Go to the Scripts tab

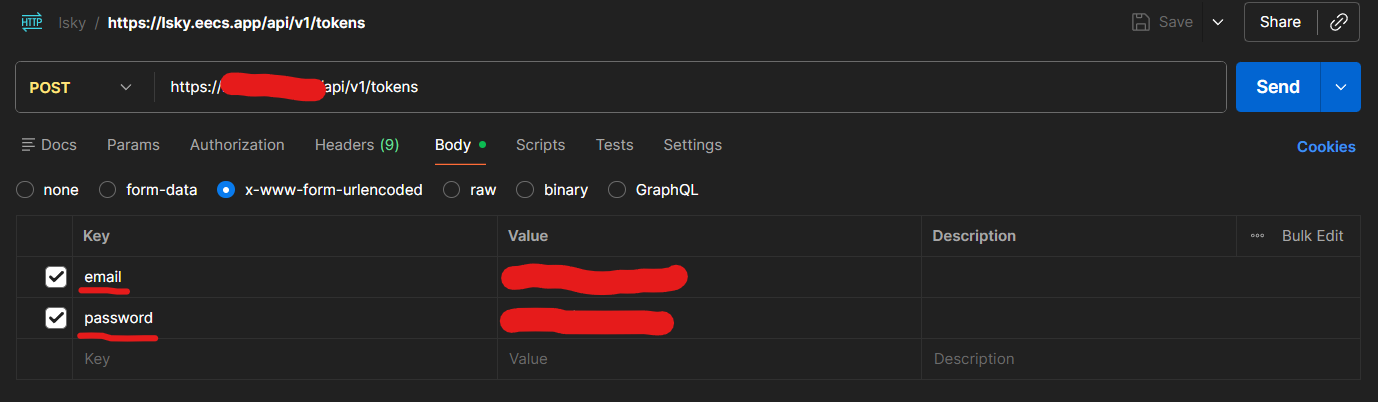click(x=540, y=145)
